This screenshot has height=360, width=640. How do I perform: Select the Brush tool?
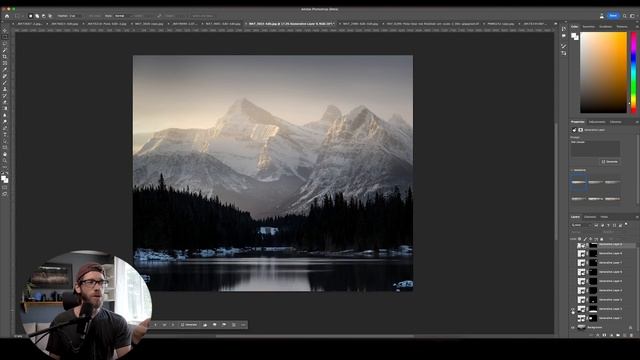5,82
